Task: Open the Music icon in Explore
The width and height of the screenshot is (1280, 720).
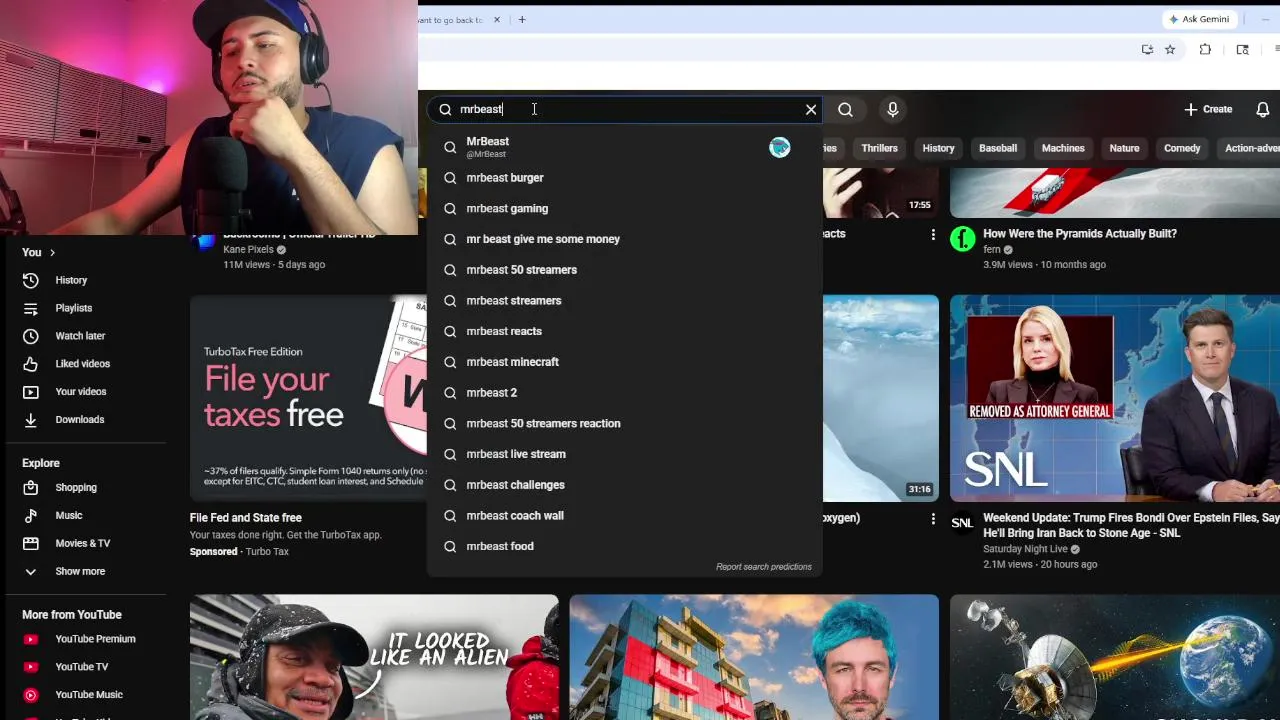Action: click(31, 516)
